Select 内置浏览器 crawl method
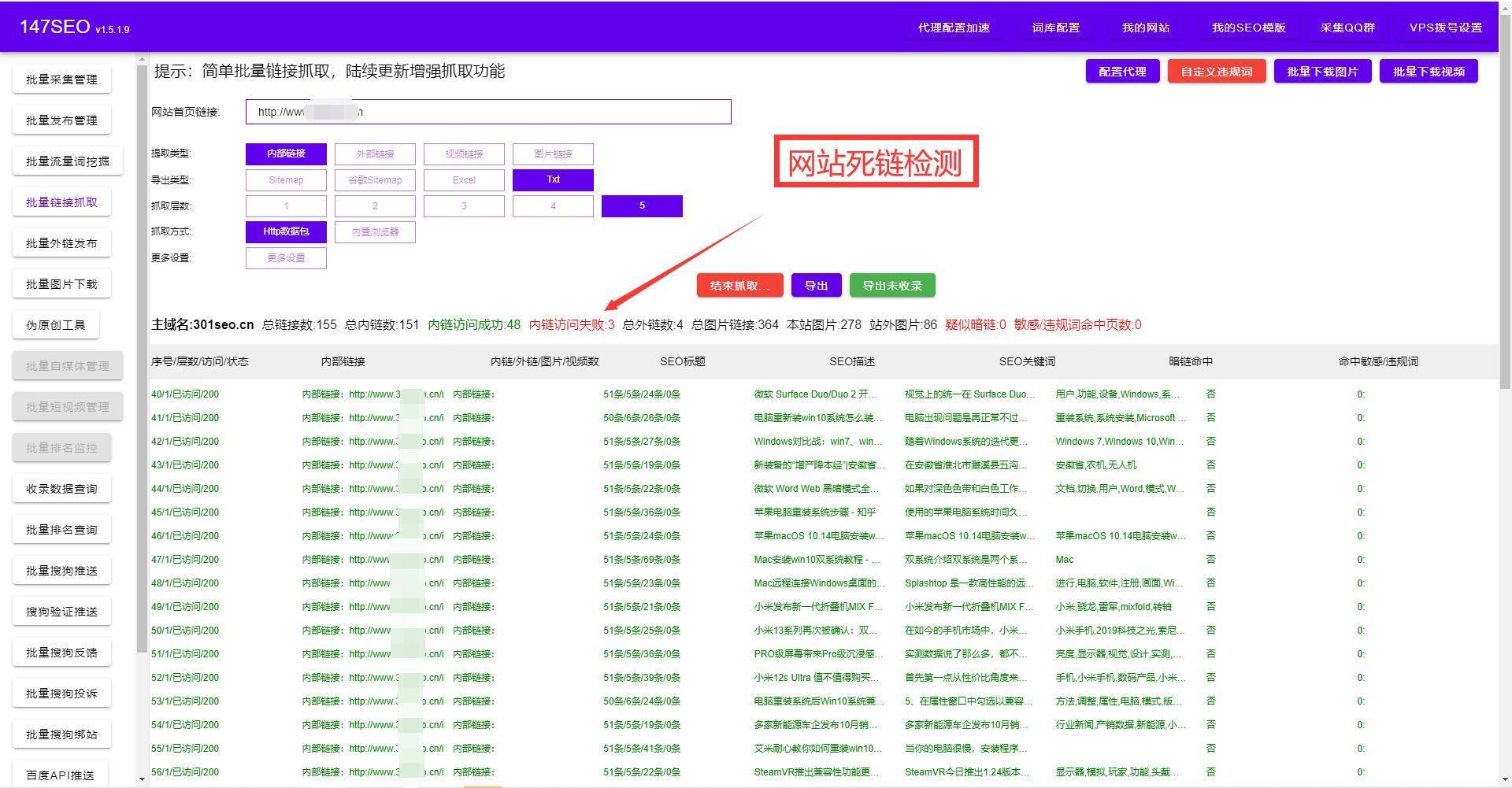Screen dimensions: 1512x788 (375, 232)
